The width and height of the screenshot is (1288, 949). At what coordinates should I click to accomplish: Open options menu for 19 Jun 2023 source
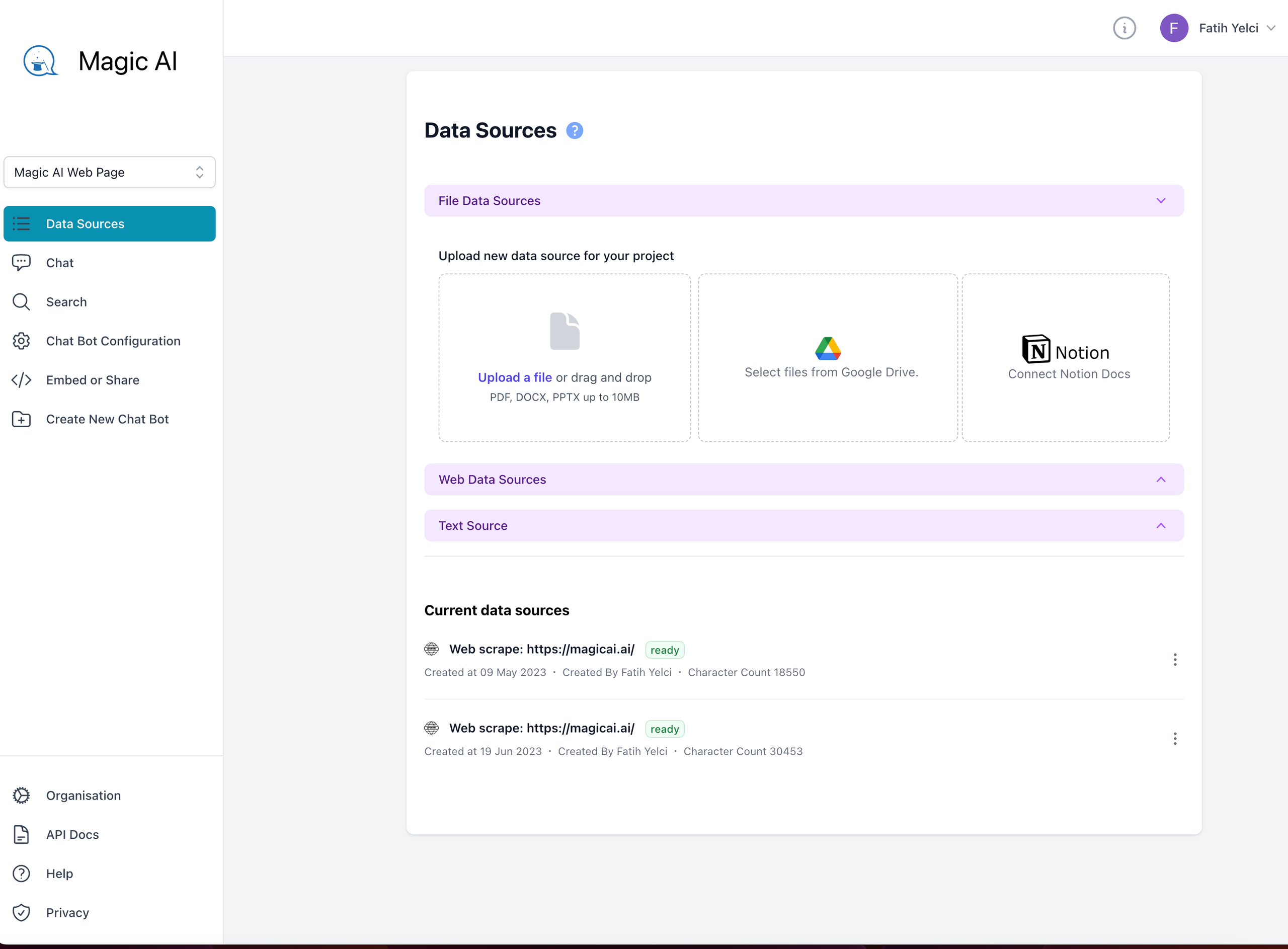click(x=1175, y=738)
